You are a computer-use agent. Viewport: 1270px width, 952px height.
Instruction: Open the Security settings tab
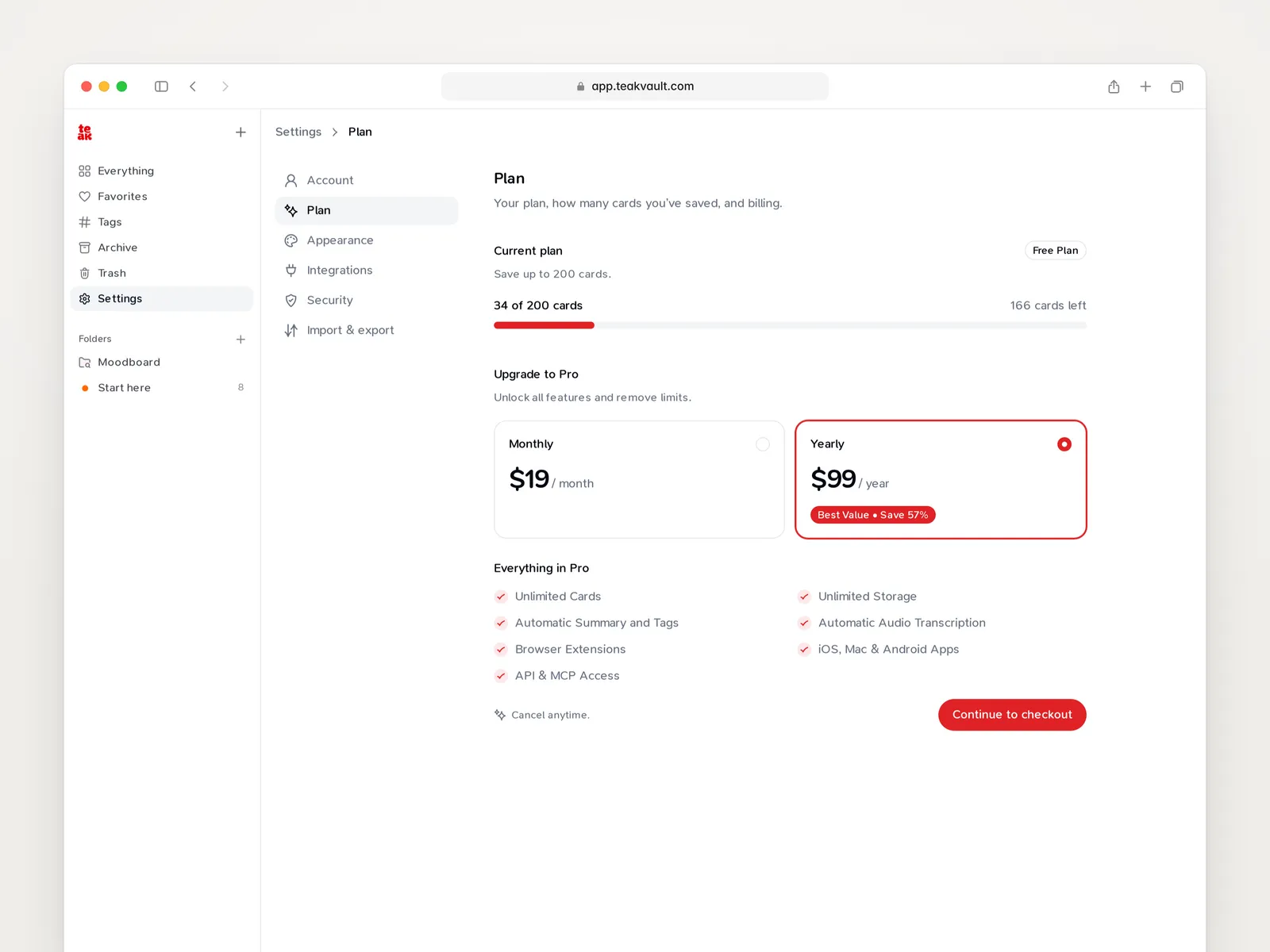click(x=367, y=301)
